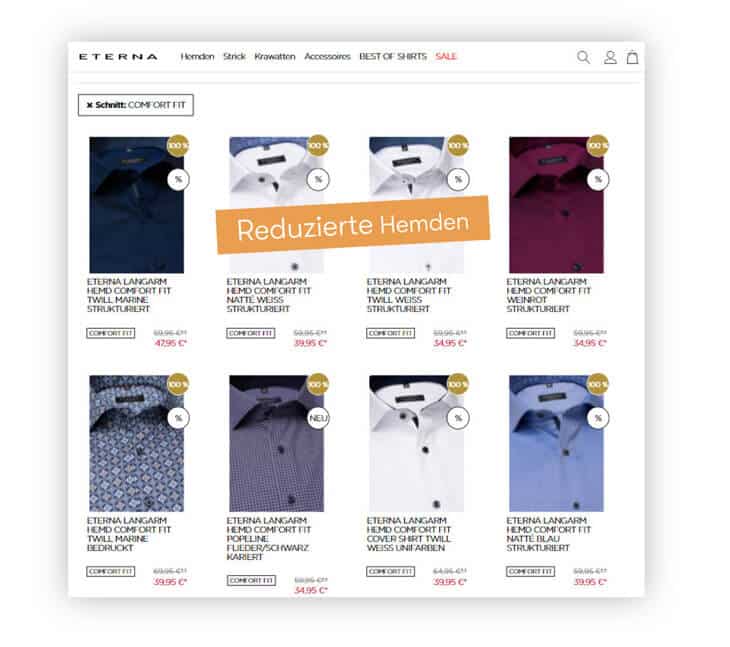Select the light blue Natté shirt image
This screenshot has width=730, height=647.
coord(556,444)
